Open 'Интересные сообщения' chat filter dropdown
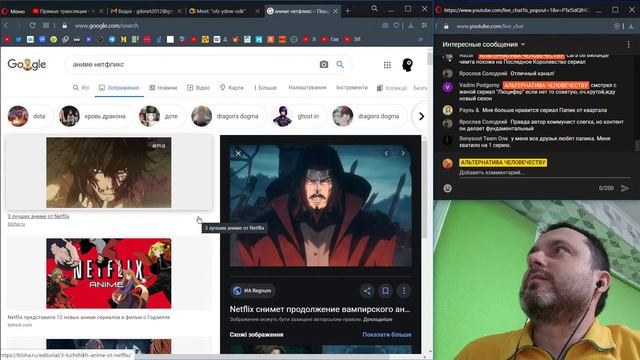 point(484,44)
